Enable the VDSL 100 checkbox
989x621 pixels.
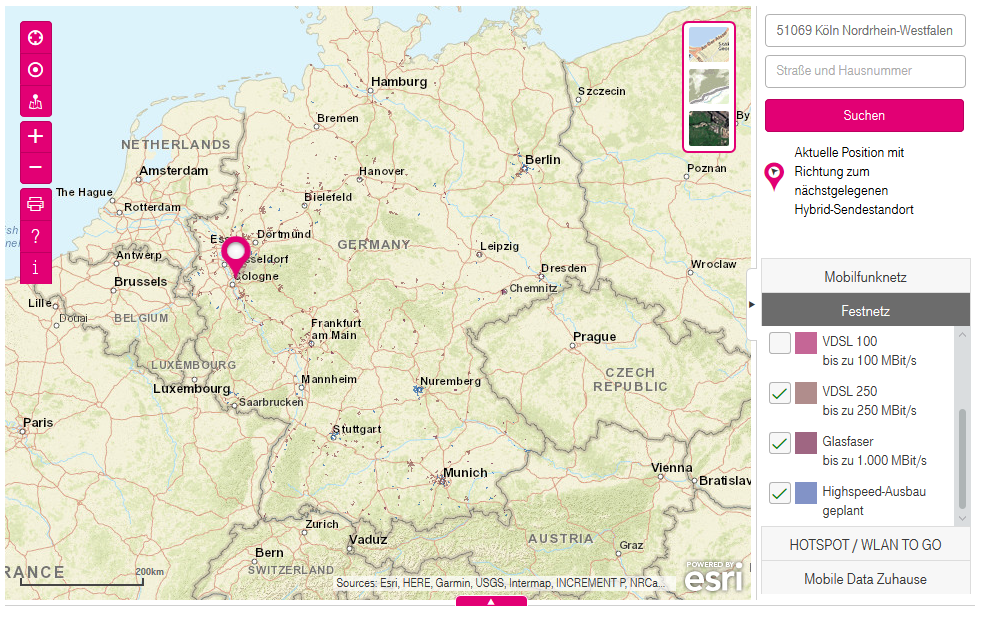pyautogui.click(x=780, y=343)
